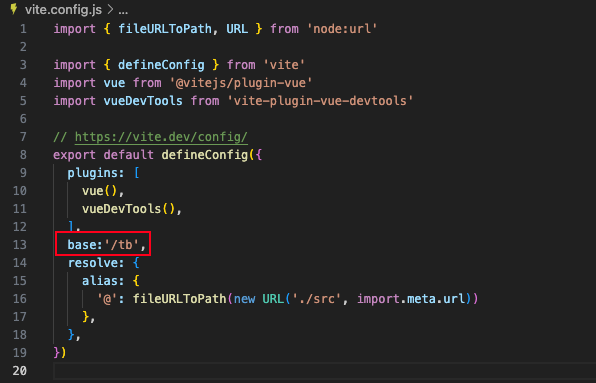The image size is (596, 383).
Task: Click line number 13 in the gutter
Action: (x=20, y=245)
